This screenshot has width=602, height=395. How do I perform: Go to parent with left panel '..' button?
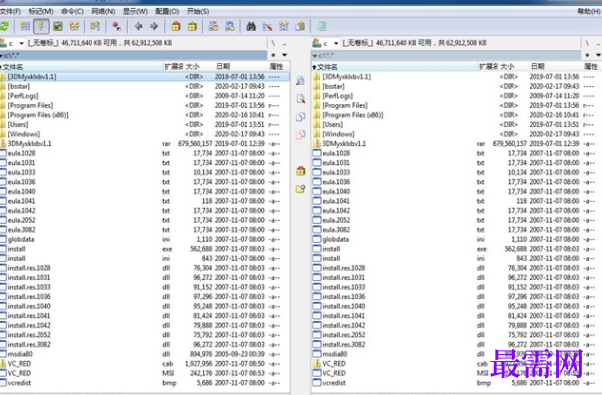284,43
